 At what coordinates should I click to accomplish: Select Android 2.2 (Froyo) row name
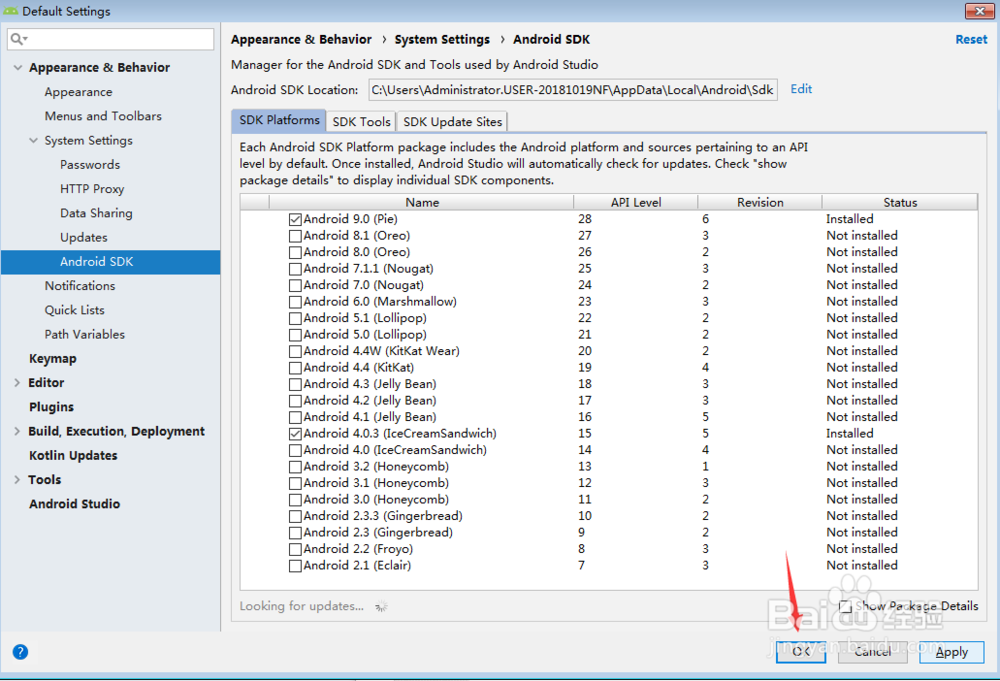click(x=358, y=549)
